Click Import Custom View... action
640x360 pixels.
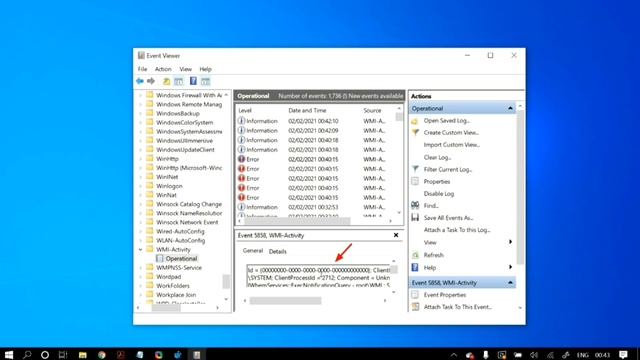[451, 145]
